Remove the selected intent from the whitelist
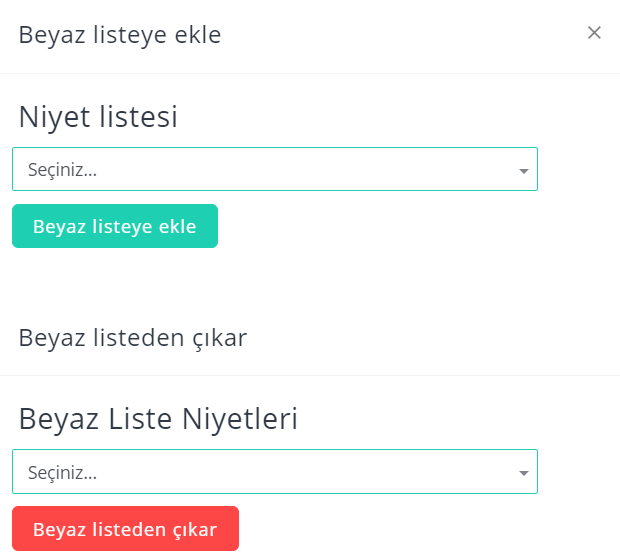 click(x=125, y=529)
